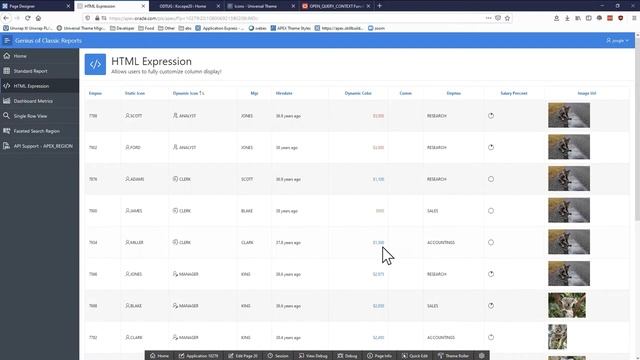Click the user icon beside SCOTT

(x=127, y=116)
